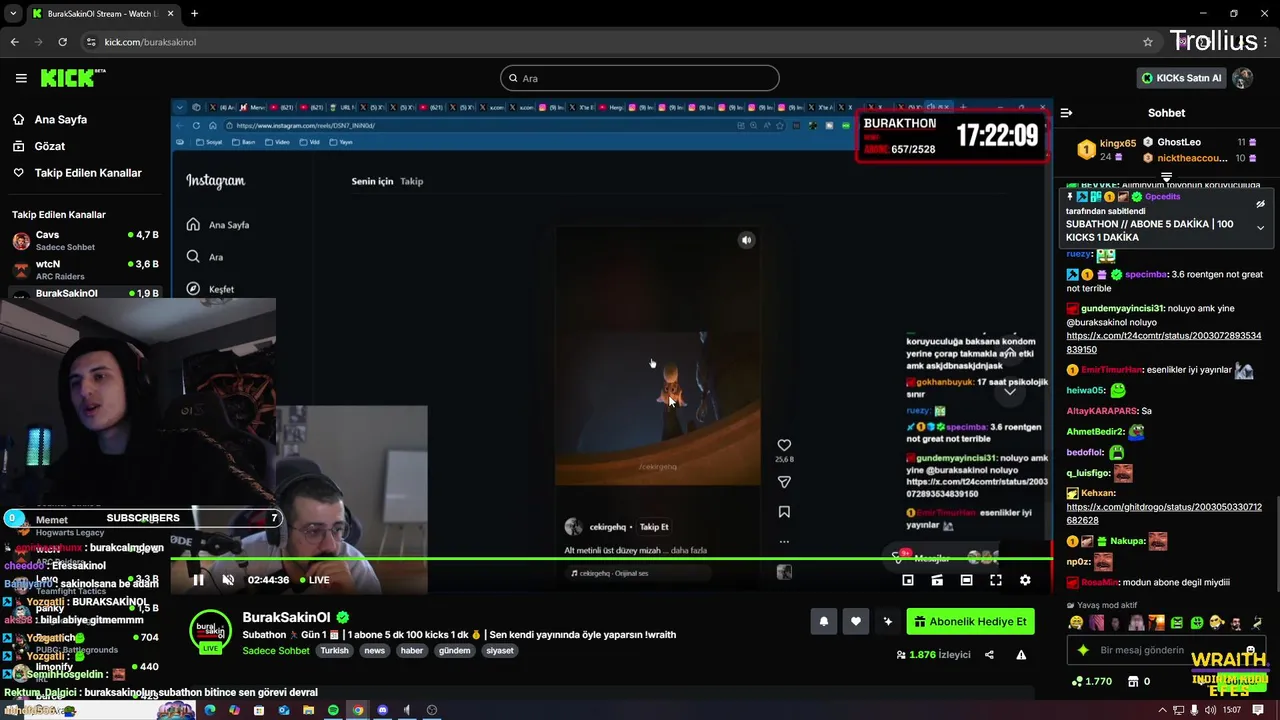1280x720 pixels.
Task: Open mini player mode
Action: coord(908,580)
